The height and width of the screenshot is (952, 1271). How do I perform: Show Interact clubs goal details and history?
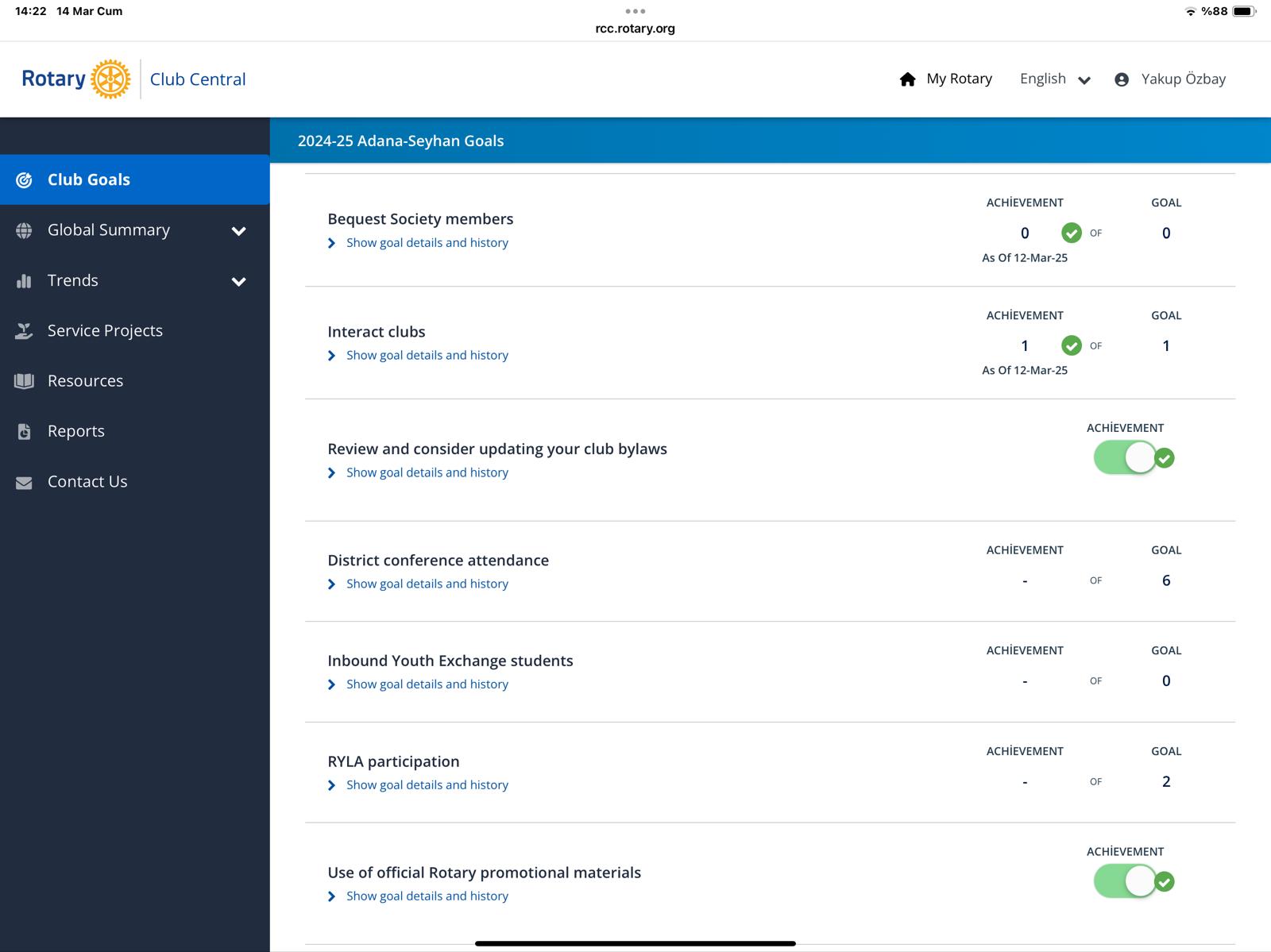tap(427, 356)
